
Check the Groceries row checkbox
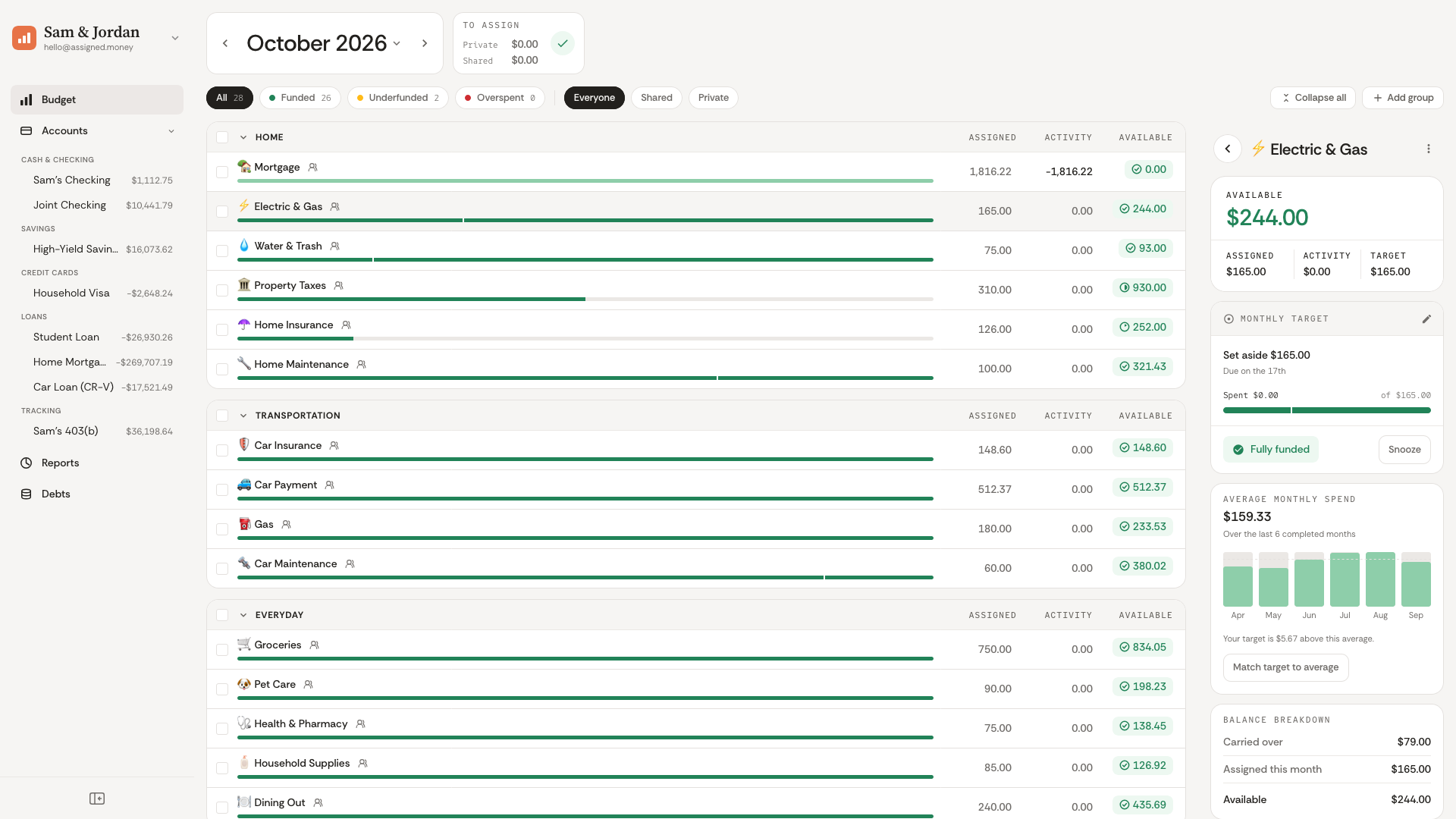pyautogui.click(x=222, y=650)
